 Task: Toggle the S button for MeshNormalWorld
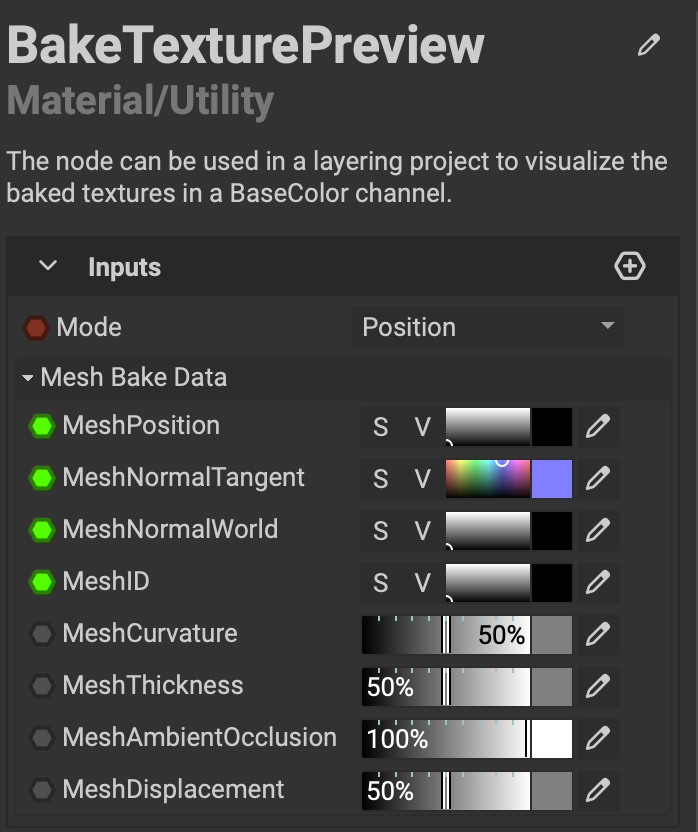[380, 531]
